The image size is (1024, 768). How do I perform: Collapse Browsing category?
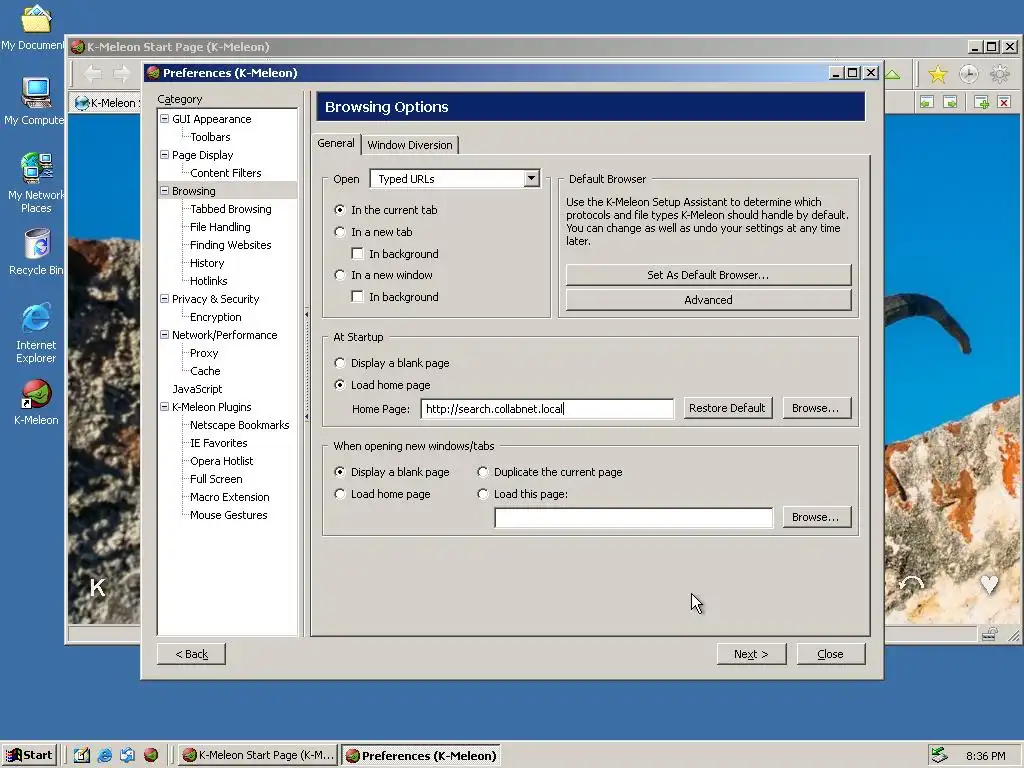165,191
